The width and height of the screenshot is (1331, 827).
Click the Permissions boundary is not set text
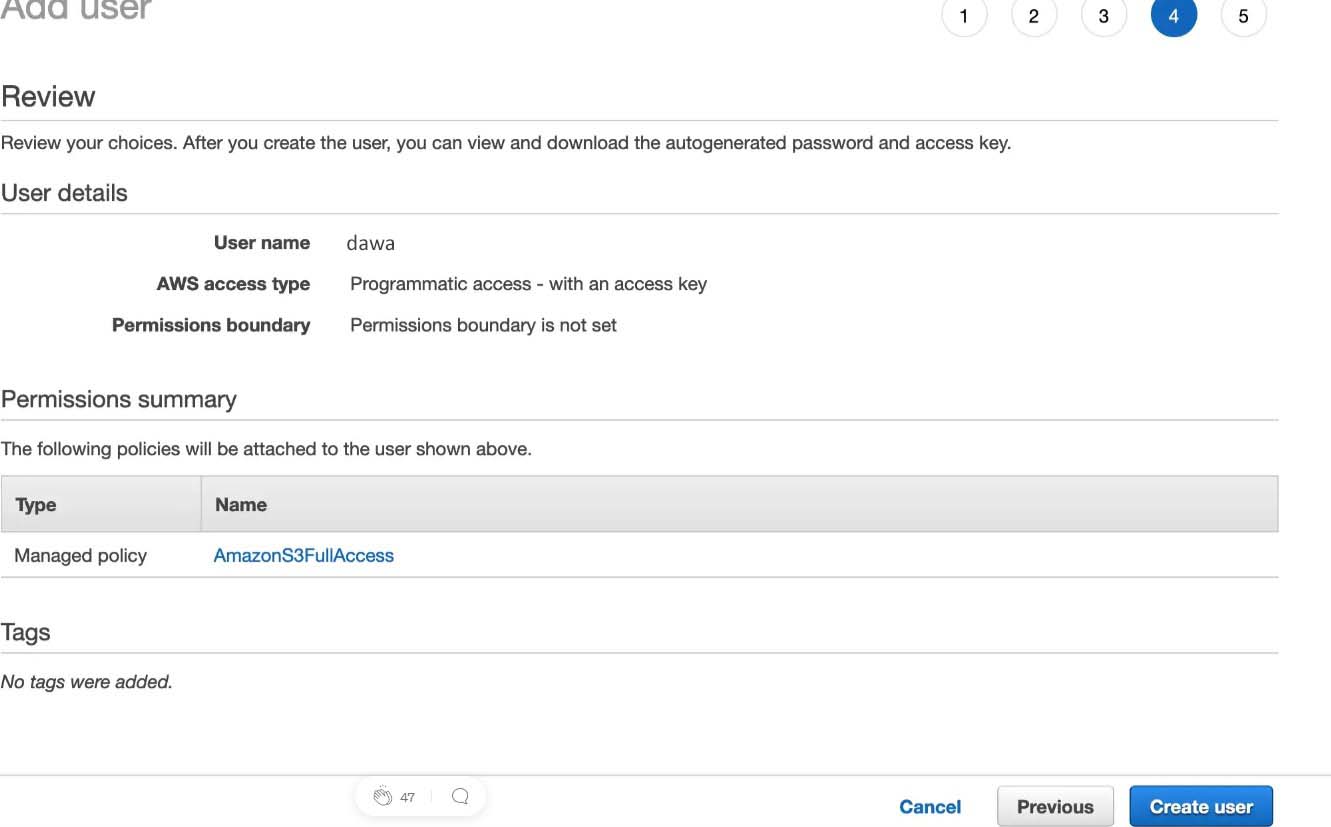click(x=483, y=325)
